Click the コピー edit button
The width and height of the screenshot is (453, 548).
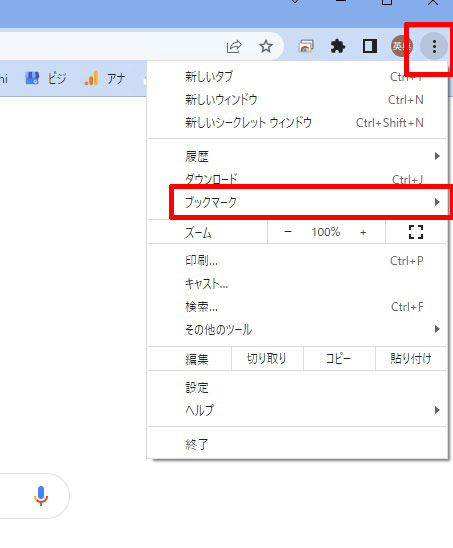(x=339, y=359)
